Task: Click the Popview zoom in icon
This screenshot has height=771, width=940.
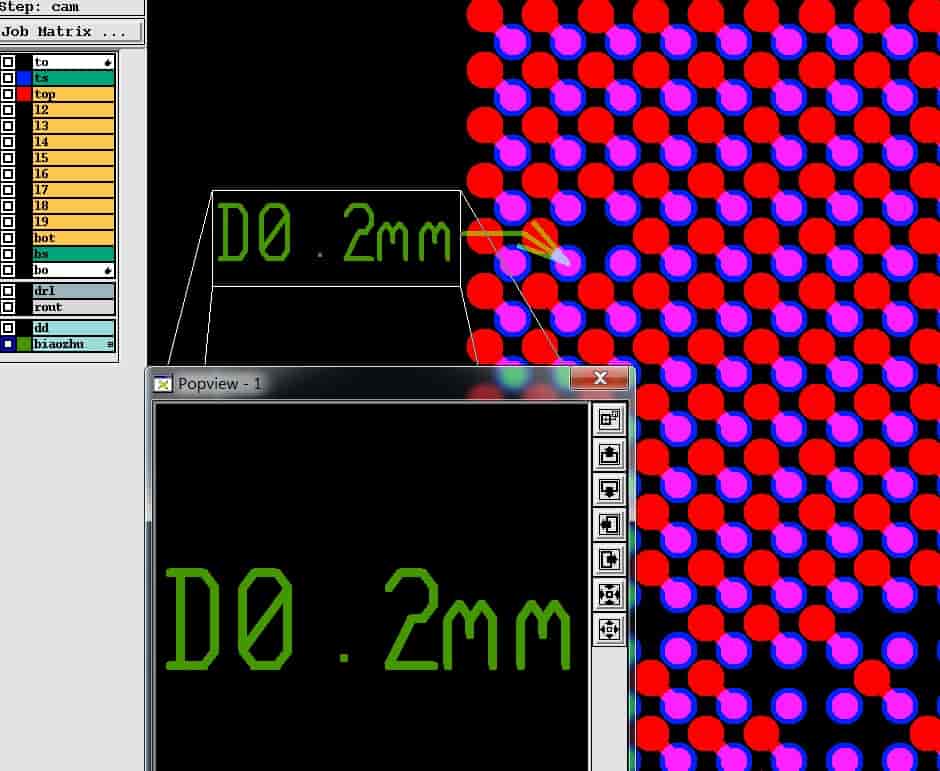Action: coord(609,595)
